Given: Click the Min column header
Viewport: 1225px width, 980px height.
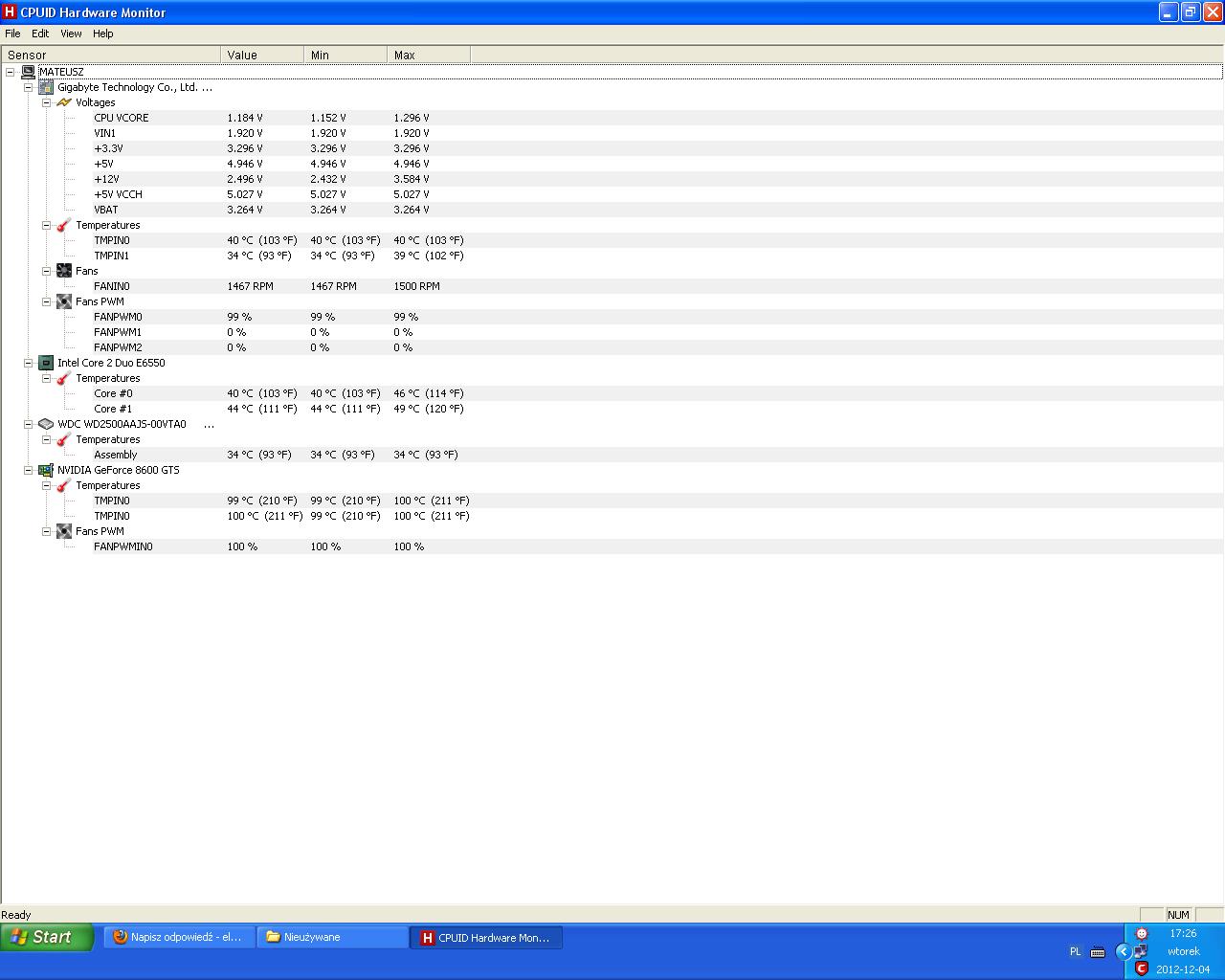Looking at the screenshot, I should click(345, 56).
